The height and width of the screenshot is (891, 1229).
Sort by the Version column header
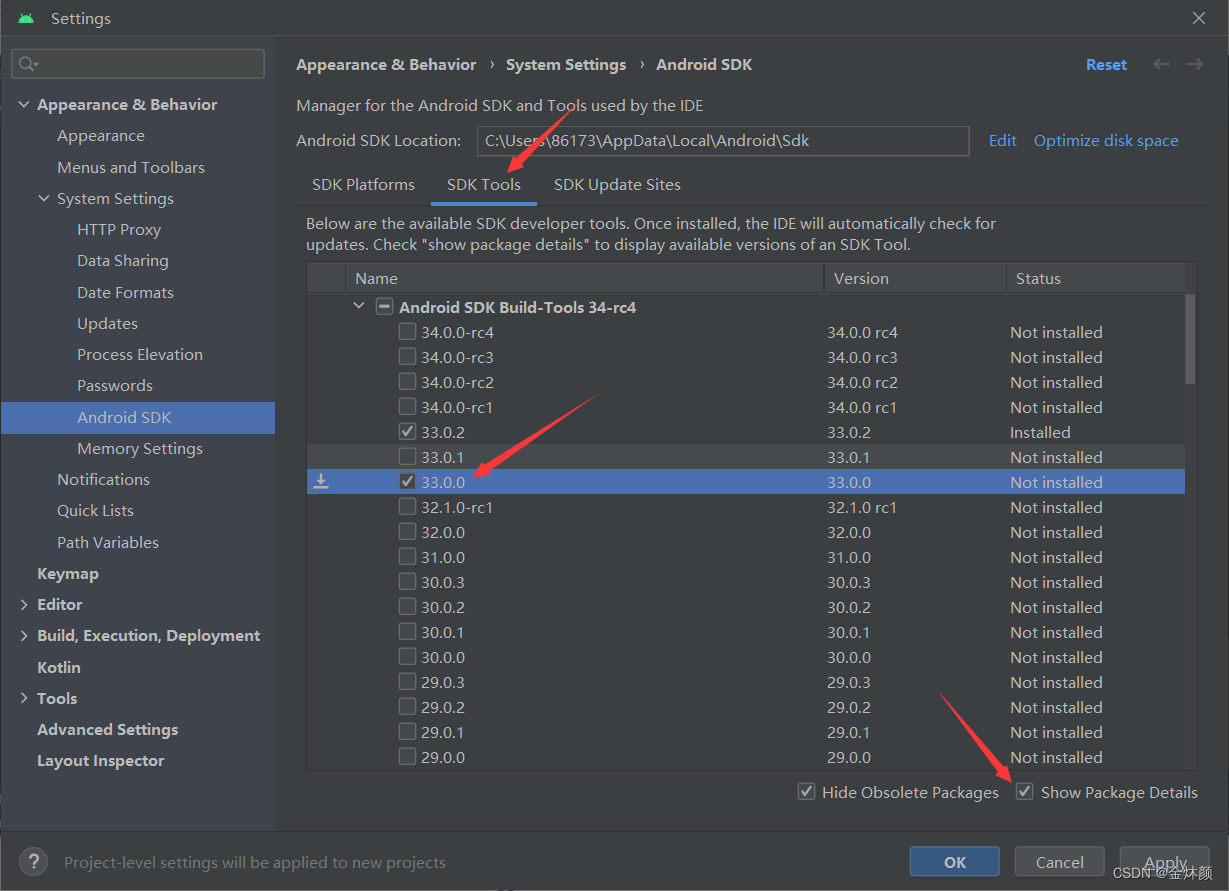point(915,278)
